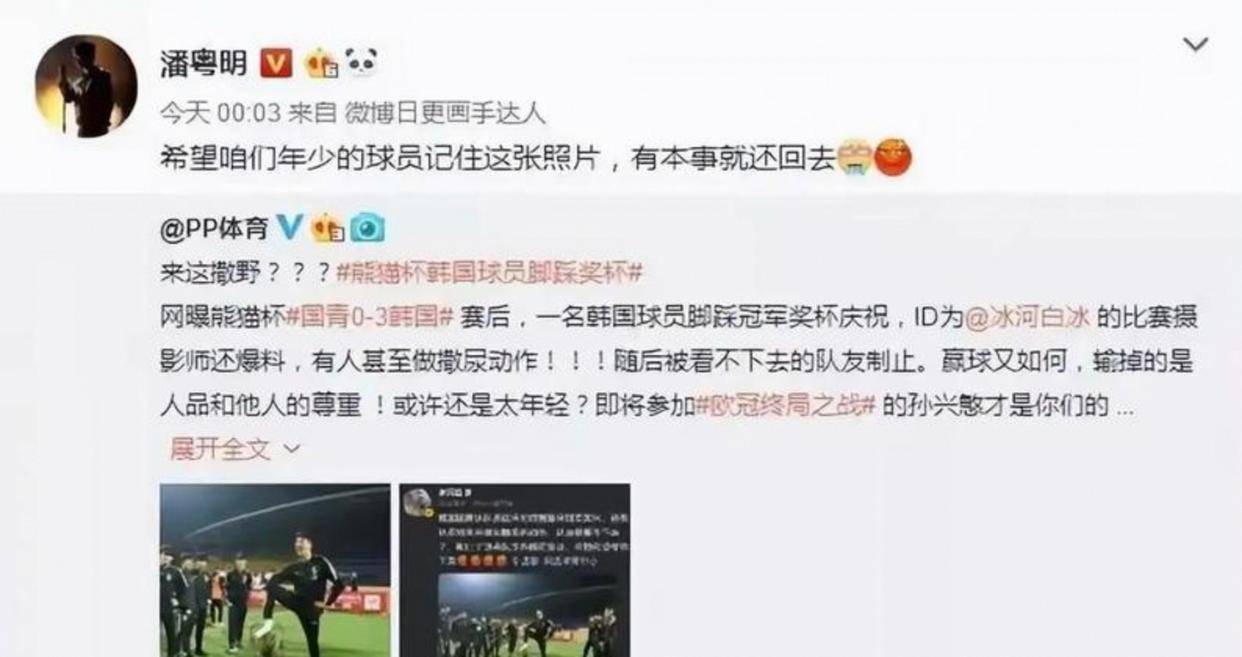Image resolution: width=1242 pixels, height=657 pixels.
Task: Open hashtag #国青0-3韩国#
Action: (x=370, y=317)
